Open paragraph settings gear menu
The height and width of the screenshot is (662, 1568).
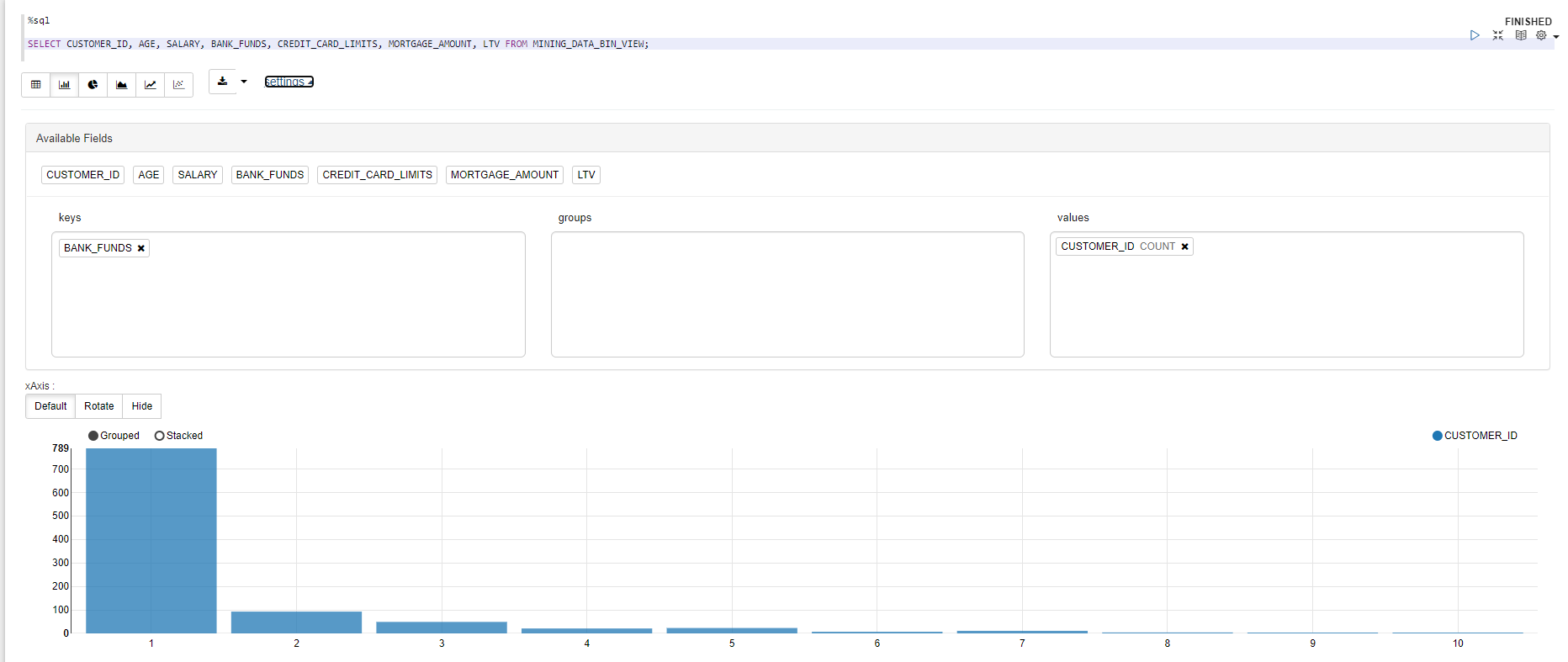click(1541, 35)
